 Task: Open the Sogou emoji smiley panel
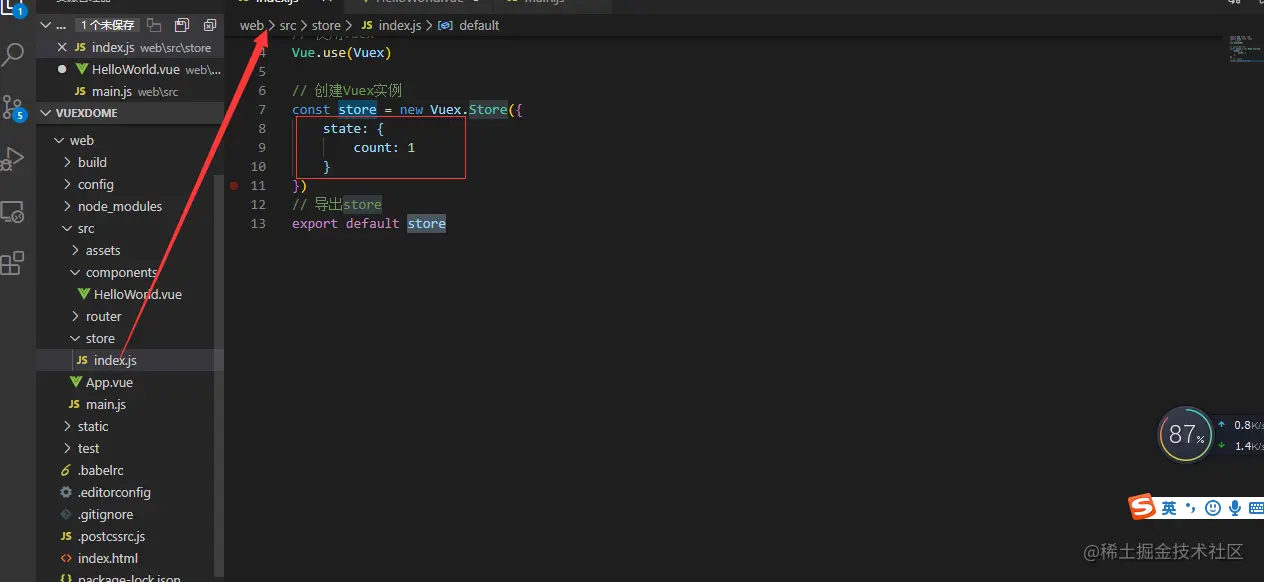tap(1213, 508)
